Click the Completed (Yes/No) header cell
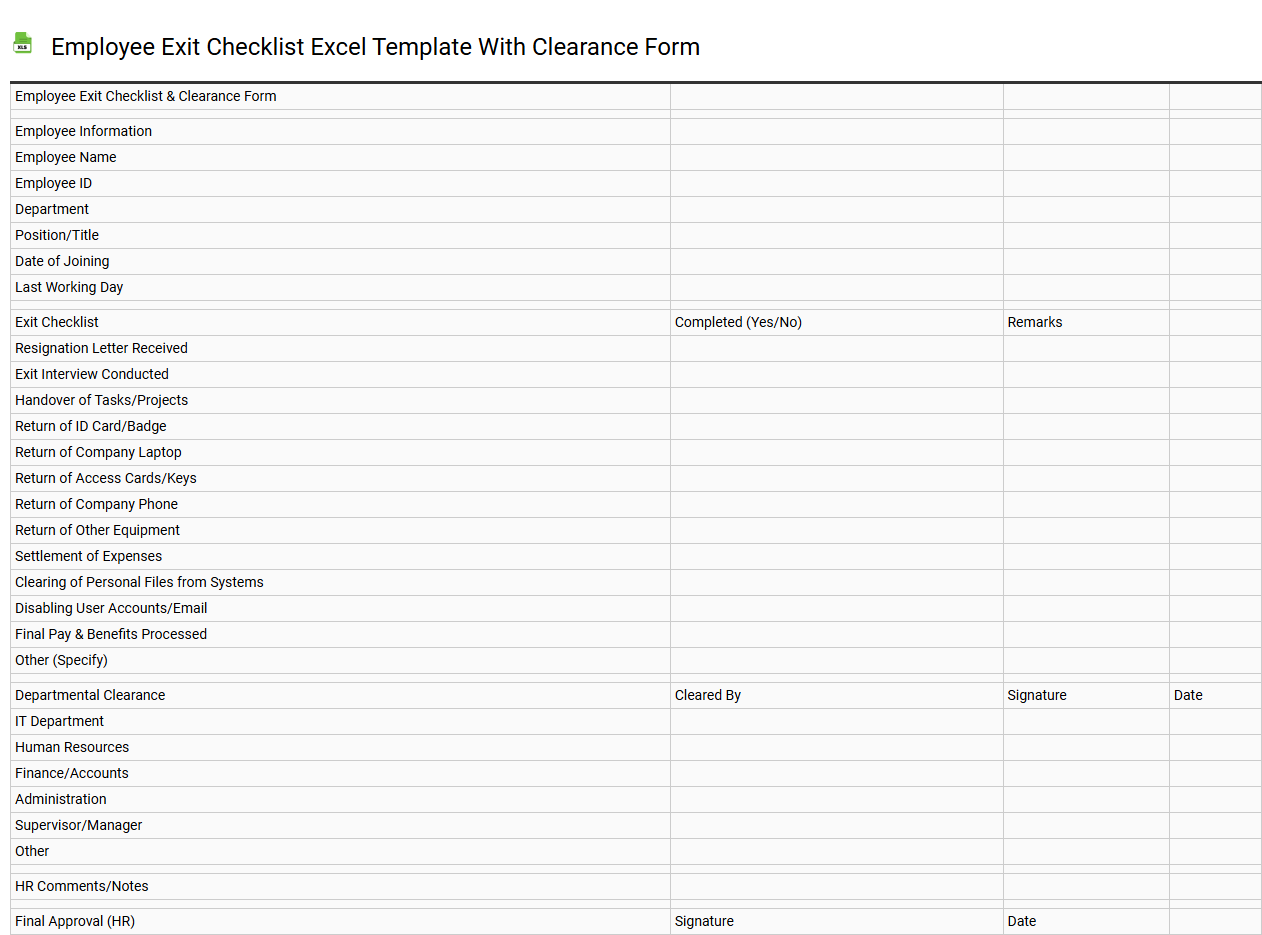1262x935 pixels. pyautogui.click(x=738, y=322)
